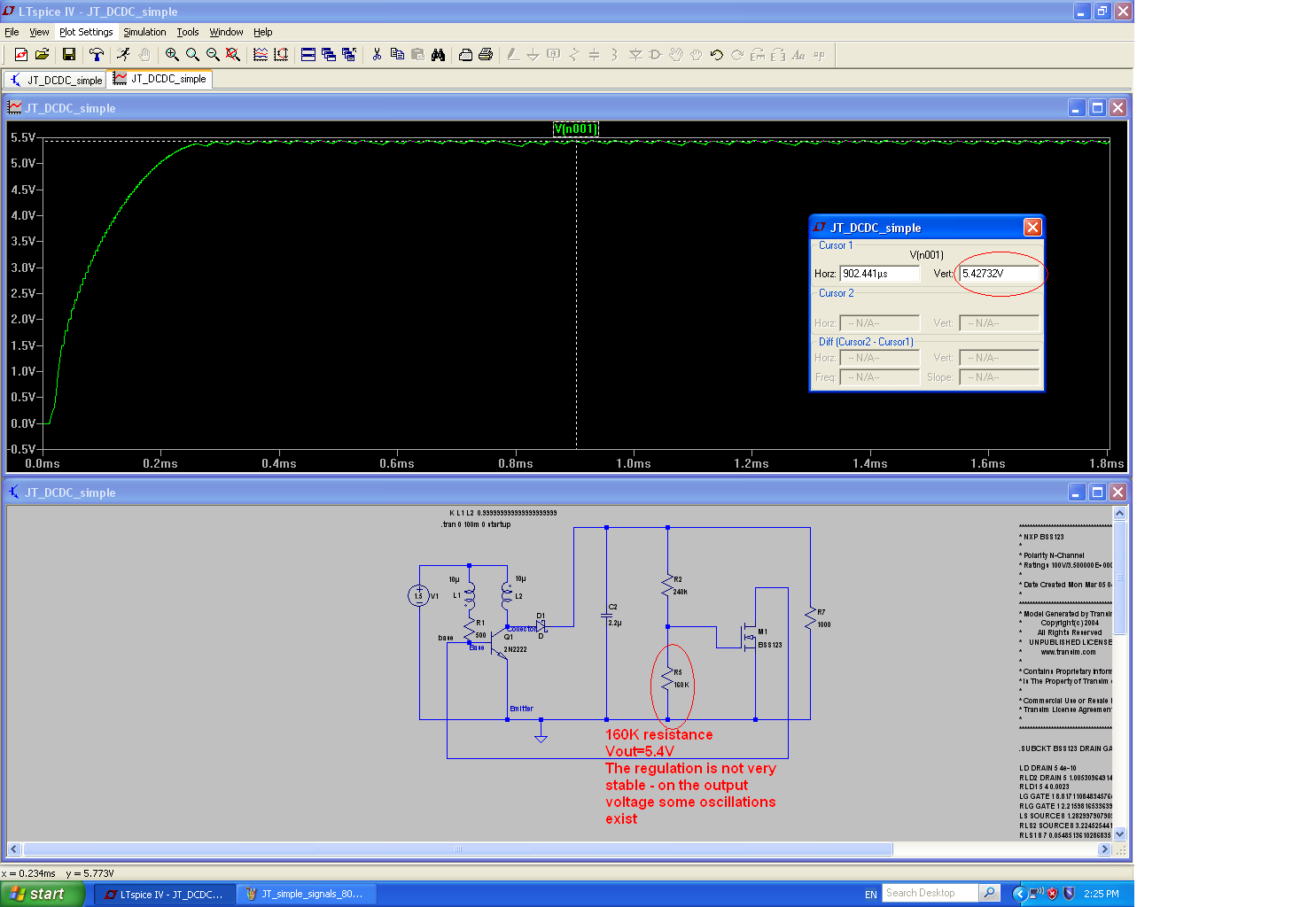Click the Print icon in toolbar
Image resolution: width=1316 pixels, height=907 pixels.
point(486,55)
